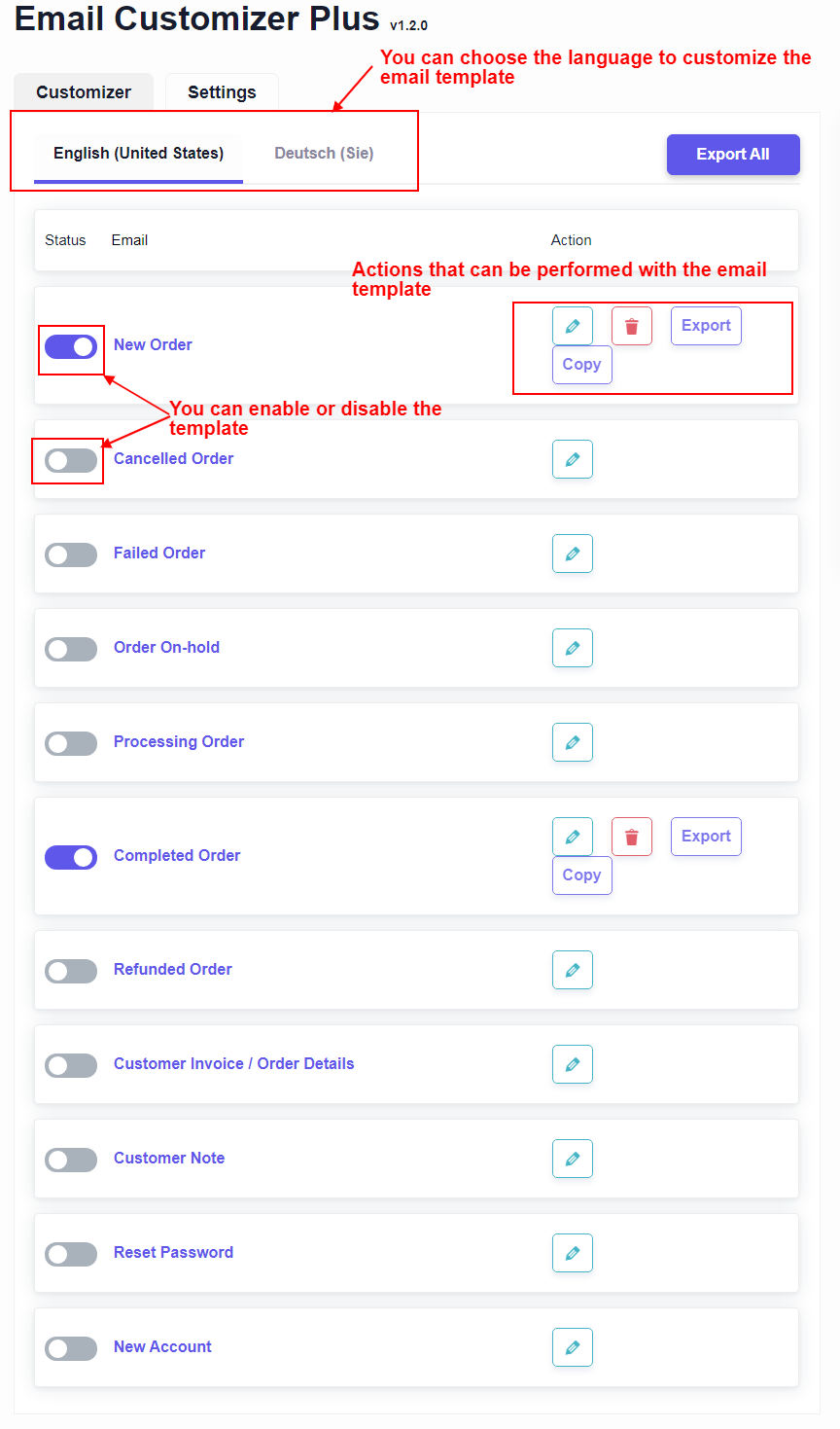Copy the Completed Order template
The width and height of the screenshot is (840, 1429).
[581, 875]
